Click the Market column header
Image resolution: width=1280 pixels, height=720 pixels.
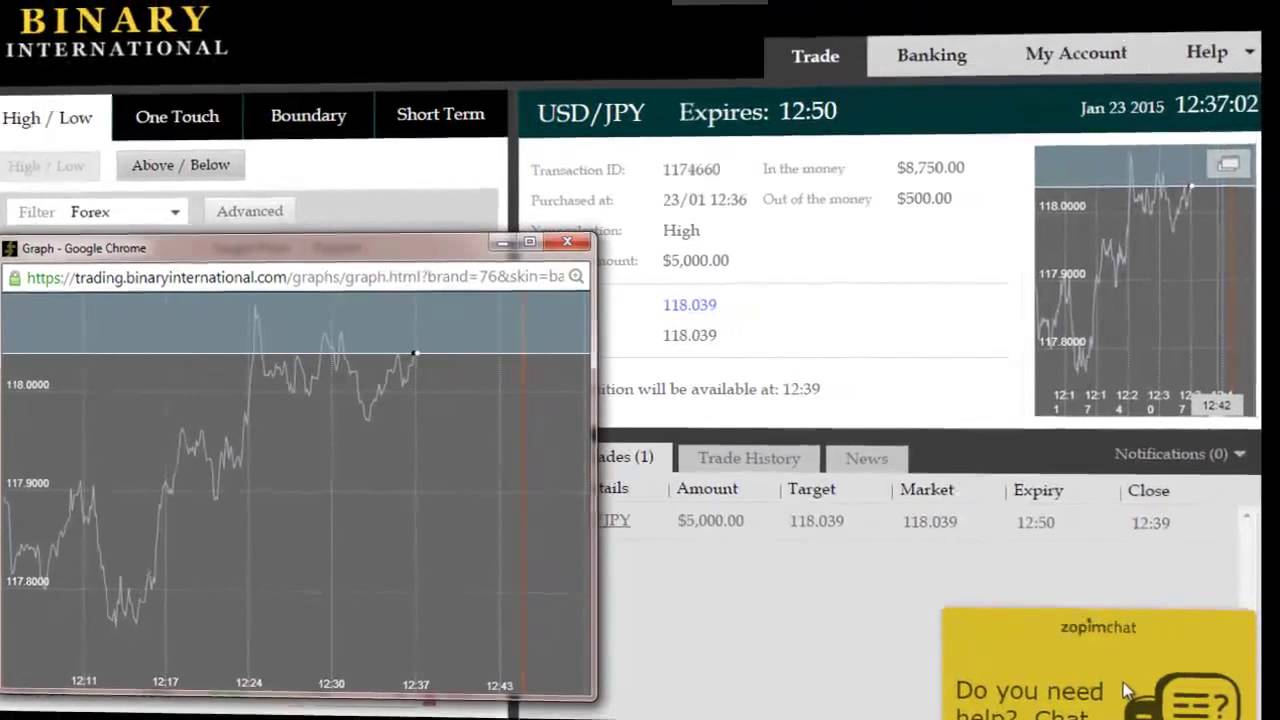point(927,490)
